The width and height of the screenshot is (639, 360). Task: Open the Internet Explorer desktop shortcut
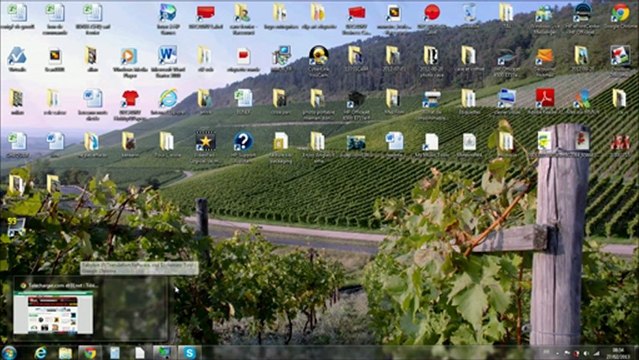tap(167, 98)
